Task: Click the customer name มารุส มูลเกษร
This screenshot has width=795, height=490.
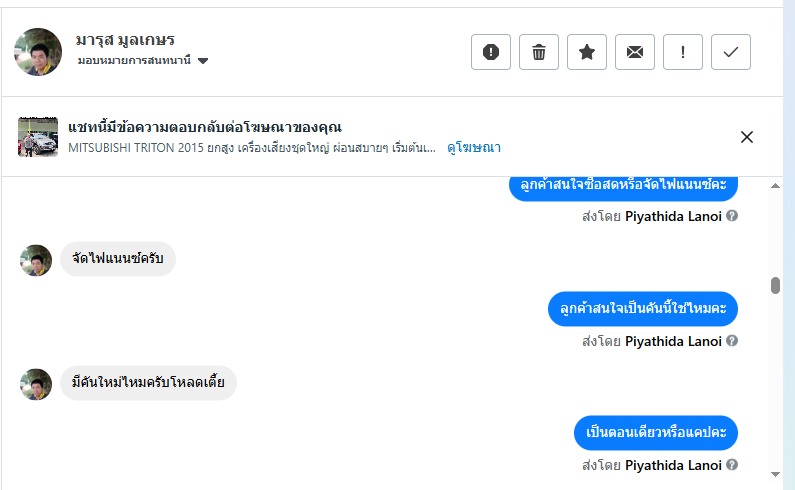Action: pyautogui.click(x=125, y=40)
